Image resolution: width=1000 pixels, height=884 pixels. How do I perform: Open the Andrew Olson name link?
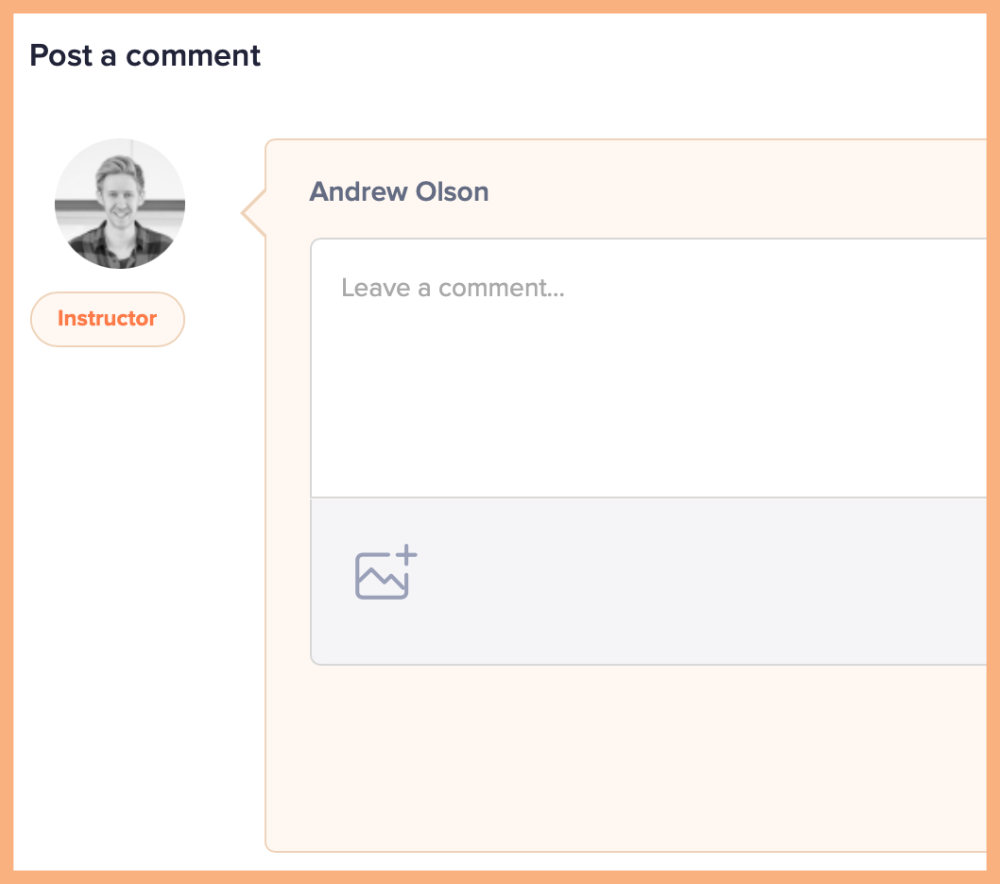click(x=399, y=191)
